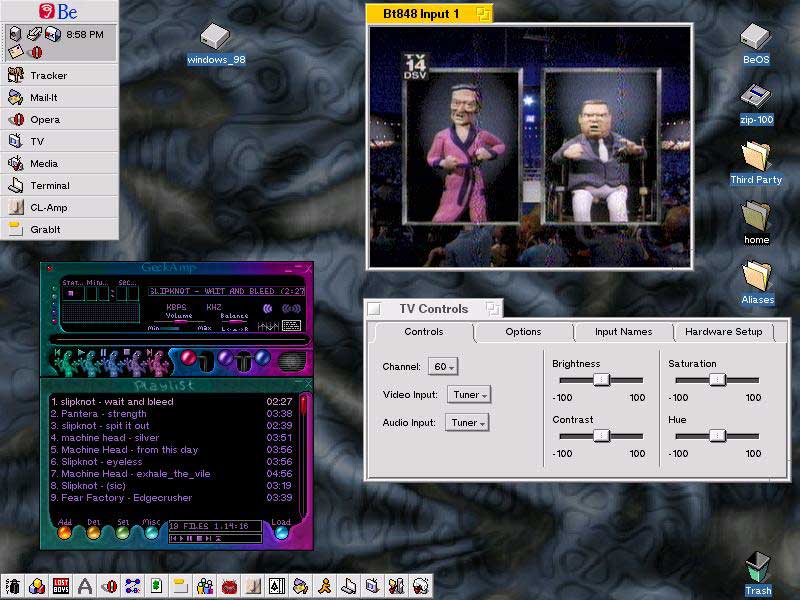Click the playlist Sel button
Viewport: 800px width, 600px height.
click(122, 532)
